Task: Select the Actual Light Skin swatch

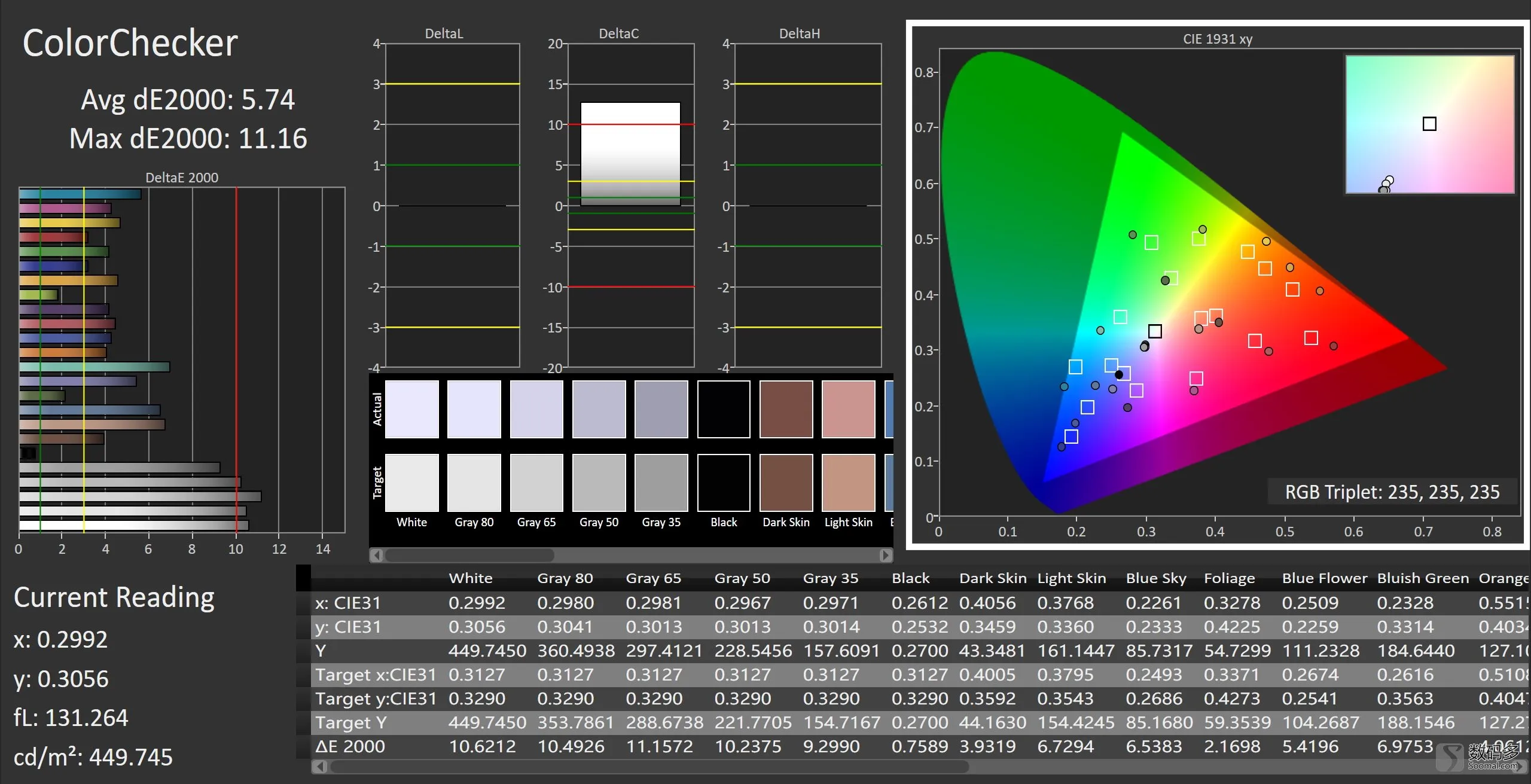Action: (849, 409)
